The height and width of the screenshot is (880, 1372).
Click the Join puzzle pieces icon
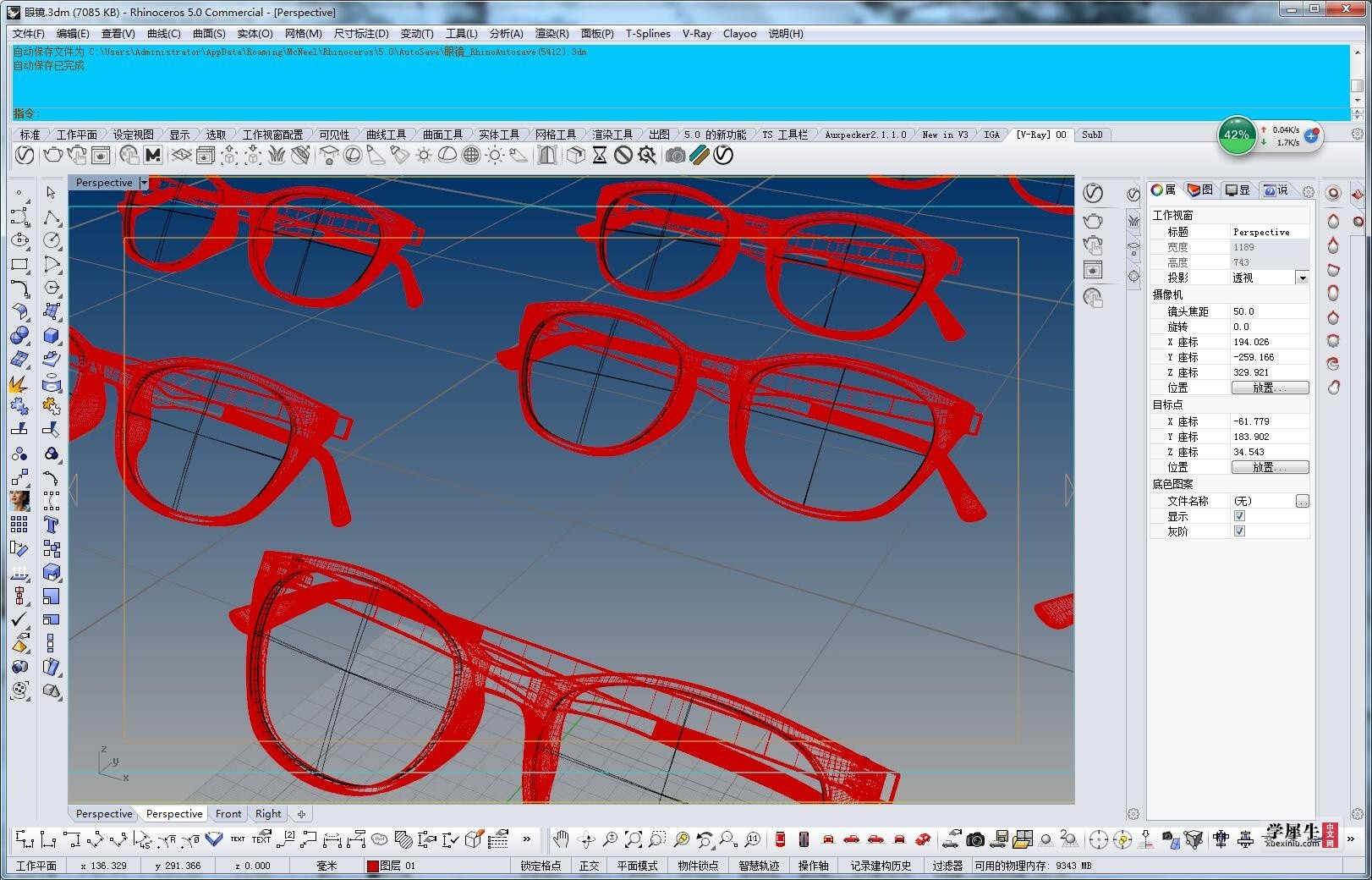point(19,407)
